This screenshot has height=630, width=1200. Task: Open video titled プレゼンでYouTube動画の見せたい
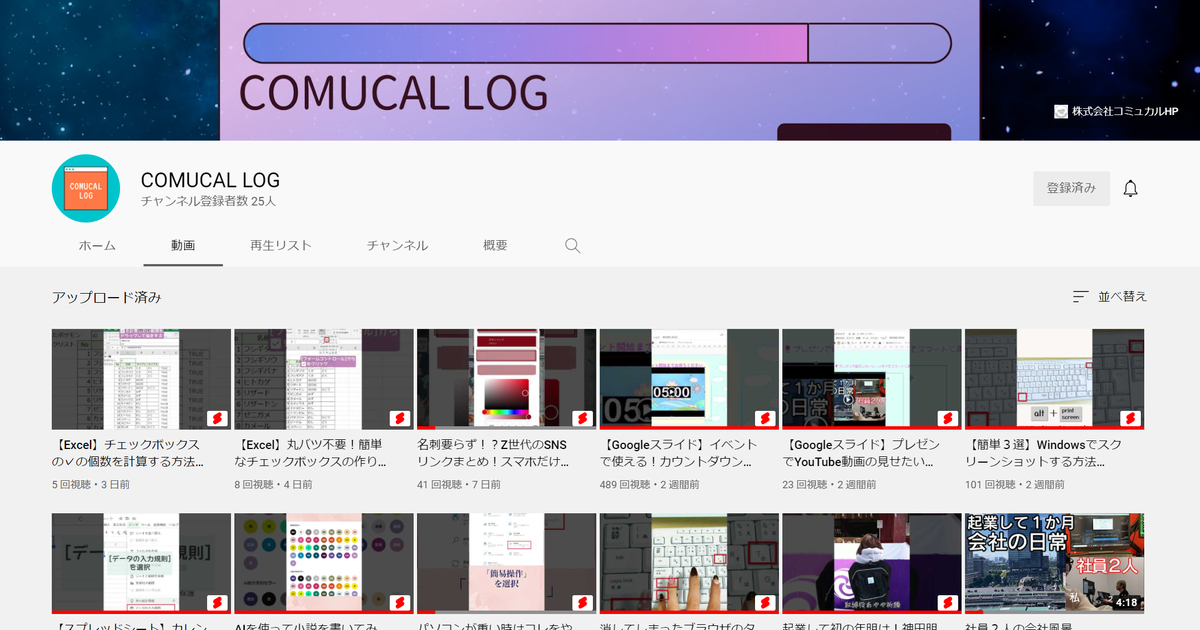(x=862, y=453)
